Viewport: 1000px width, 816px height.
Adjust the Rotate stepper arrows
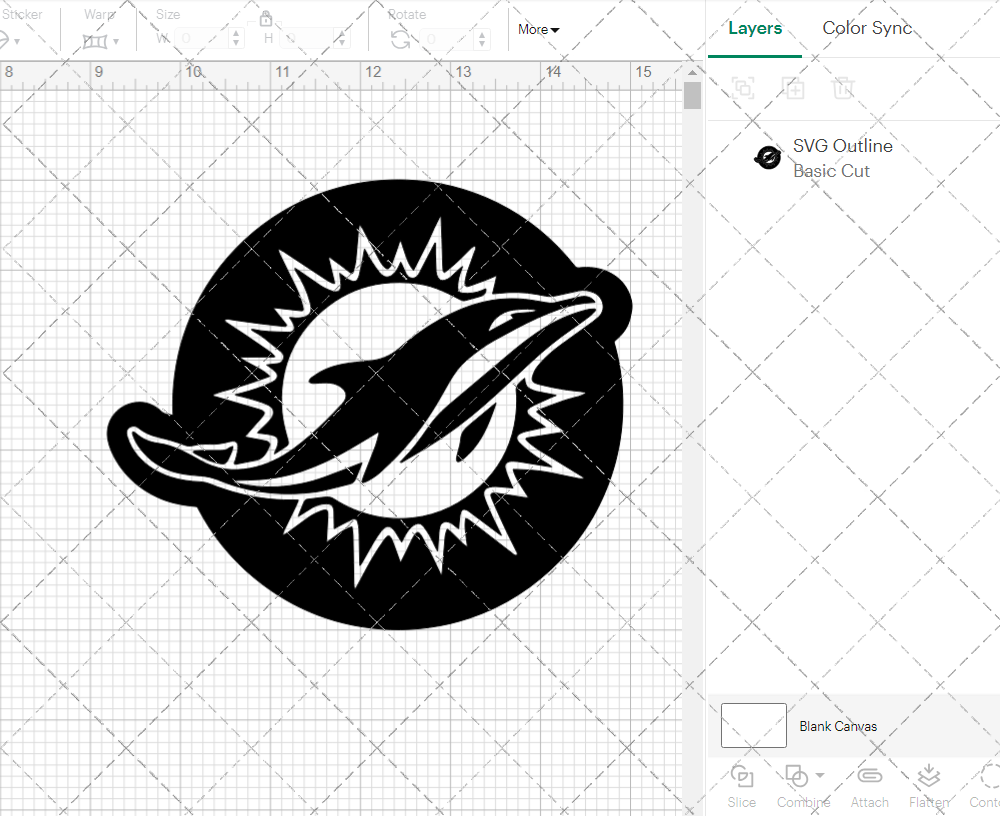tap(482, 39)
